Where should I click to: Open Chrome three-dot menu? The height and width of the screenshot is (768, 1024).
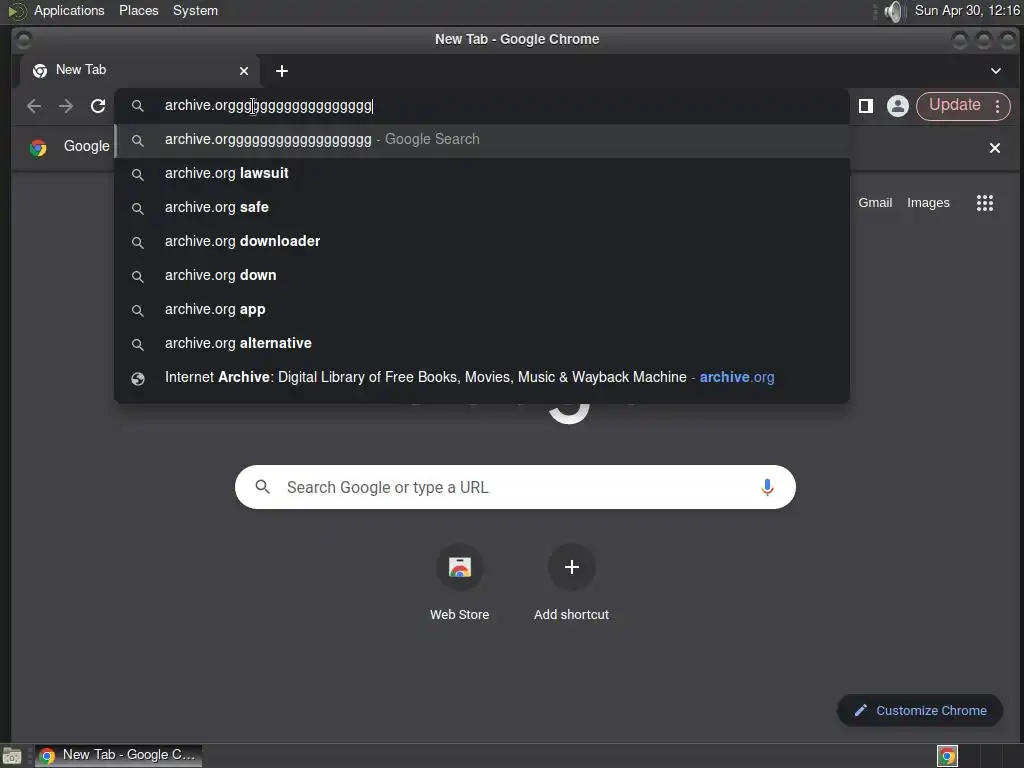(997, 106)
